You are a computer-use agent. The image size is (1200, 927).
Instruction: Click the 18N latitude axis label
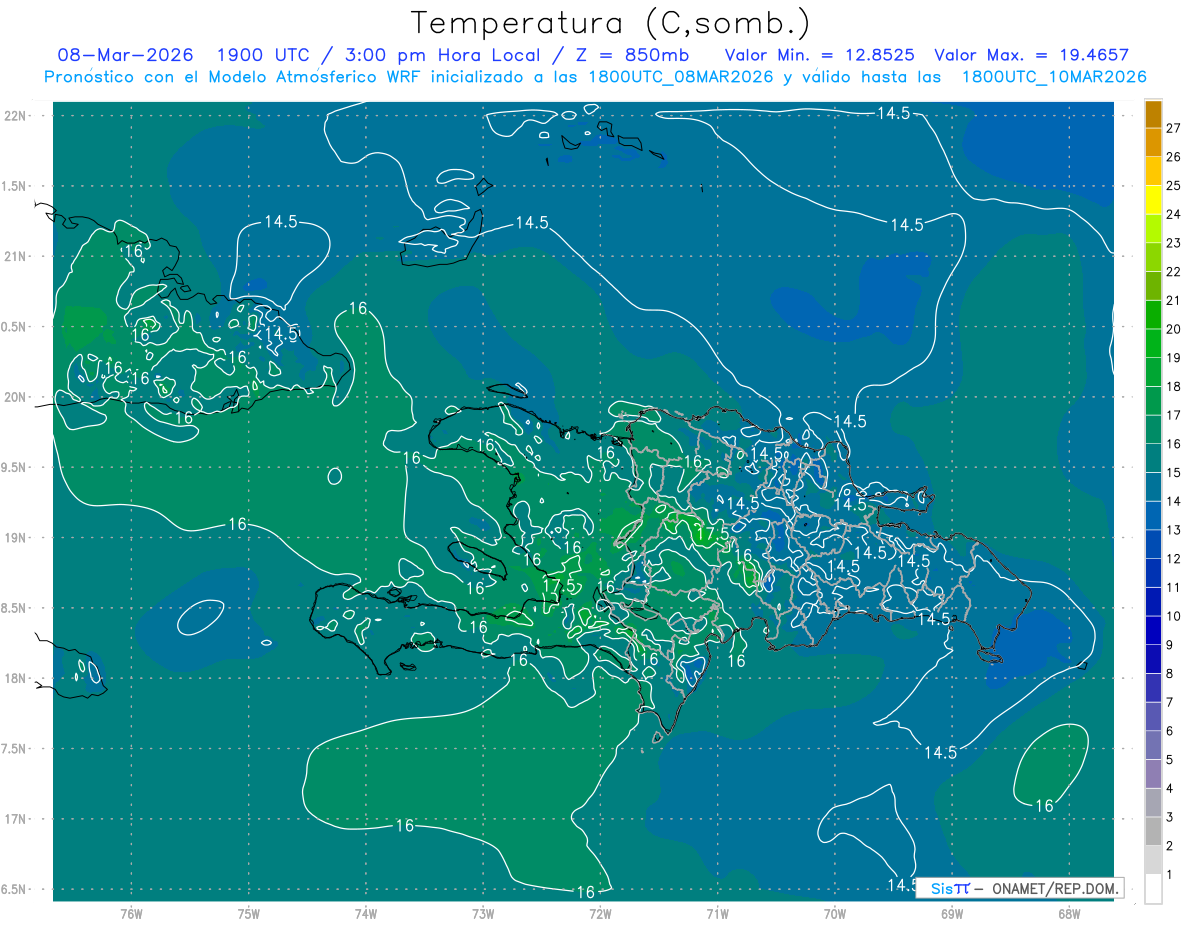click(x=17, y=679)
